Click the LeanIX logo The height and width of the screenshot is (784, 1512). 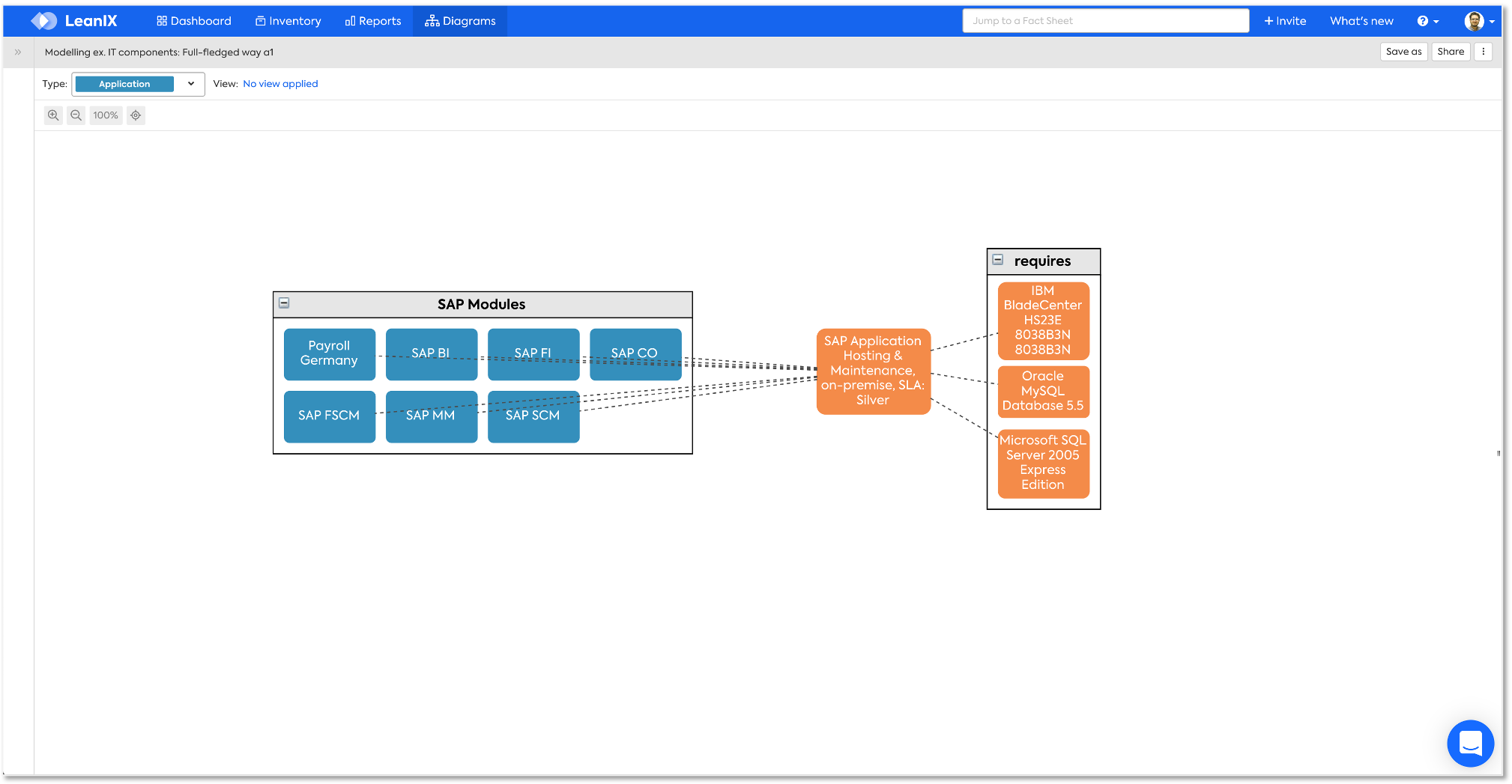[74, 21]
